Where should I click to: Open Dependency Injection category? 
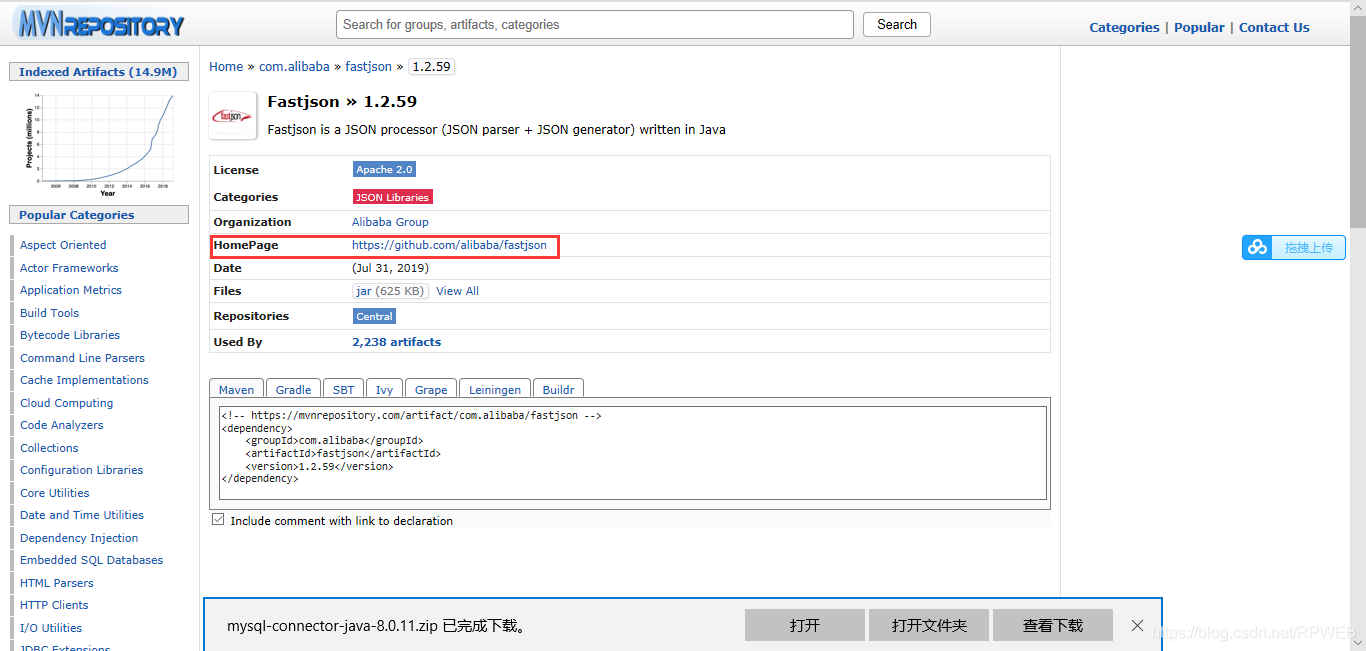(79, 538)
